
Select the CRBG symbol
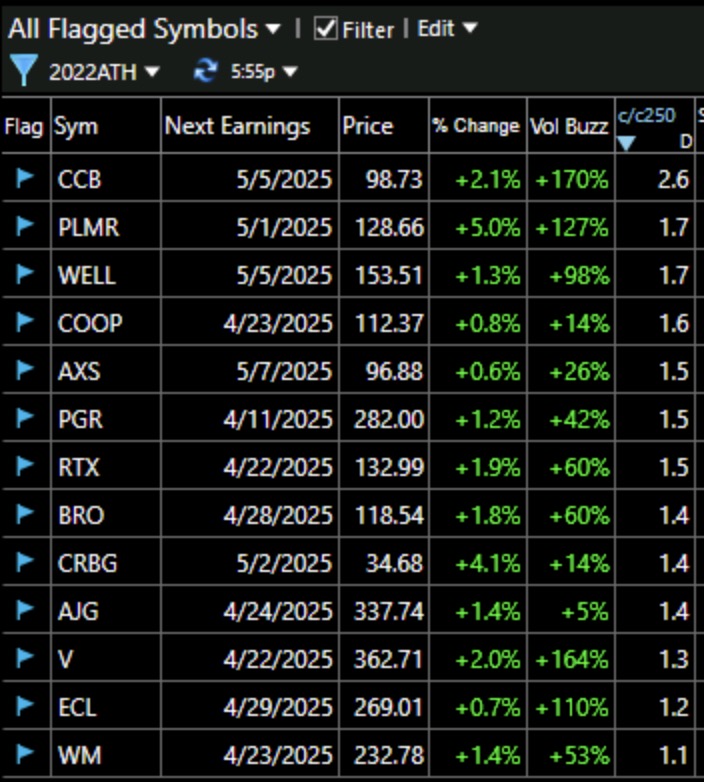pyautogui.click(x=87, y=563)
